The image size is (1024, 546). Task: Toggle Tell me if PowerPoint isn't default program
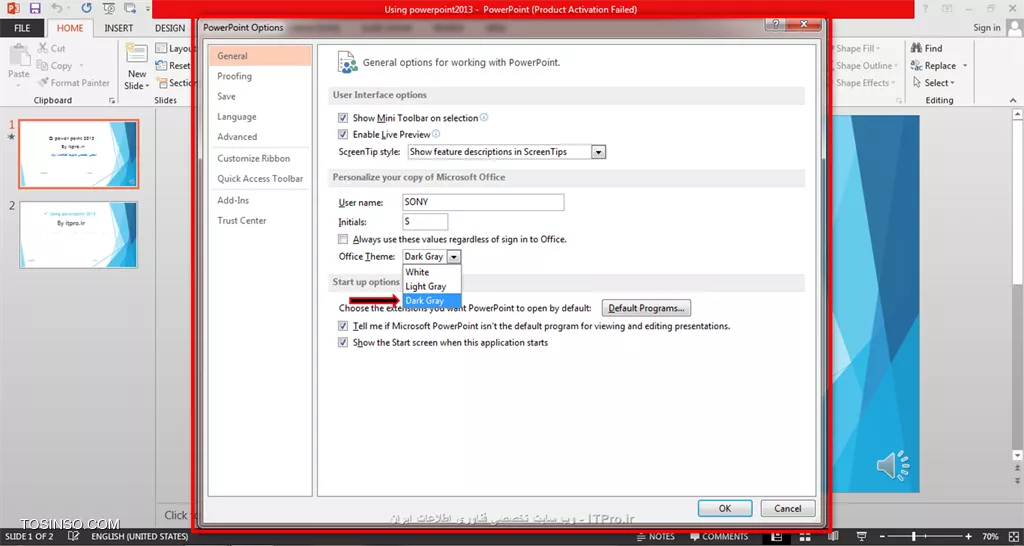(343, 326)
